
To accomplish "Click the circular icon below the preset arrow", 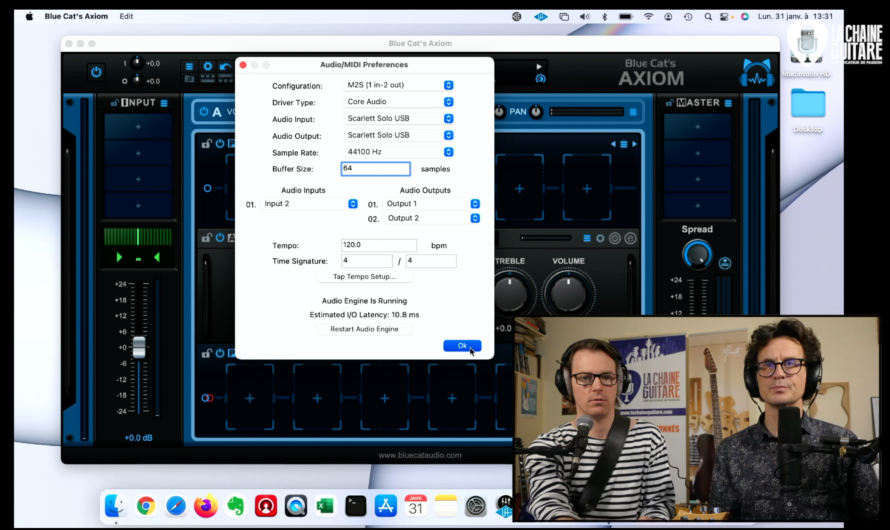I will pyautogui.click(x=540, y=79).
